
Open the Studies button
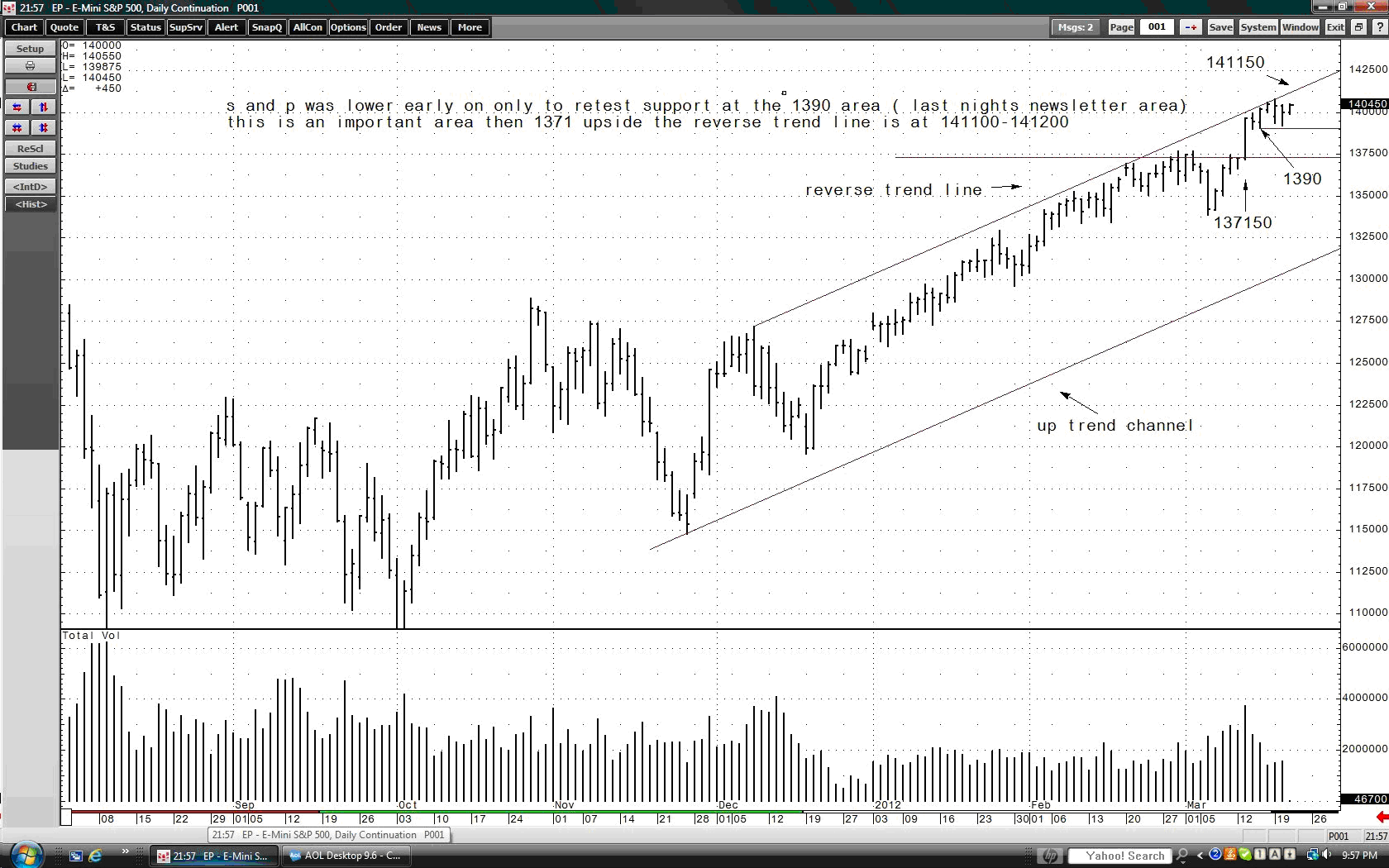coord(30,166)
